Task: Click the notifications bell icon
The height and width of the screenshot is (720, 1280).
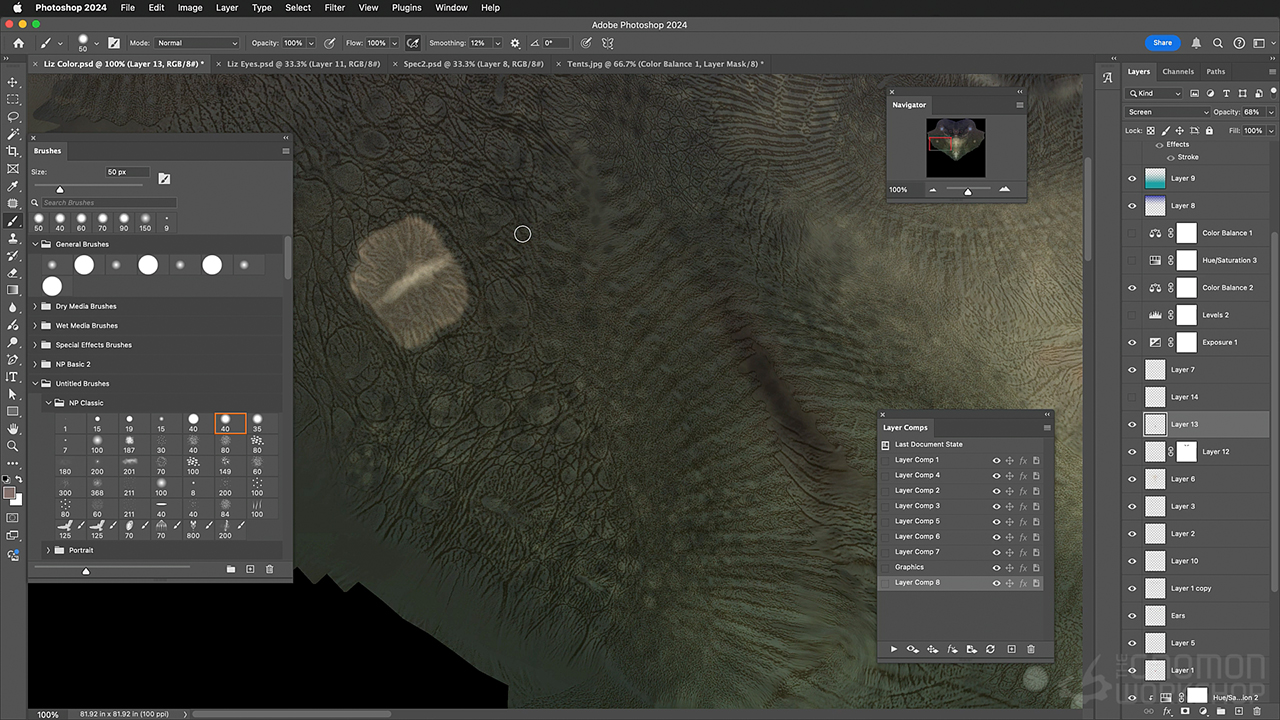Action: (x=1197, y=43)
